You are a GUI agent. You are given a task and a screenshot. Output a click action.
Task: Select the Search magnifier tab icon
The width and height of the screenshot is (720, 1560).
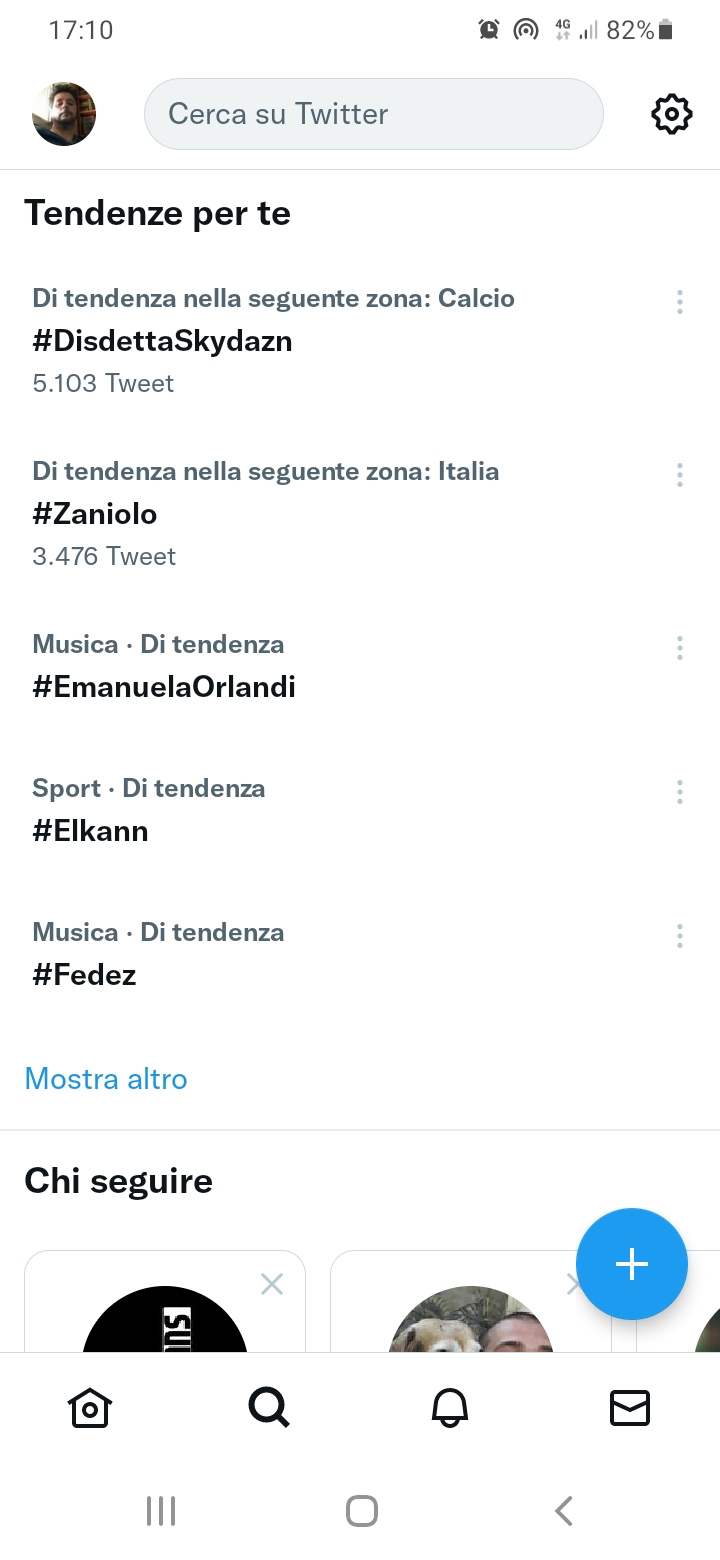pos(269,1408)
